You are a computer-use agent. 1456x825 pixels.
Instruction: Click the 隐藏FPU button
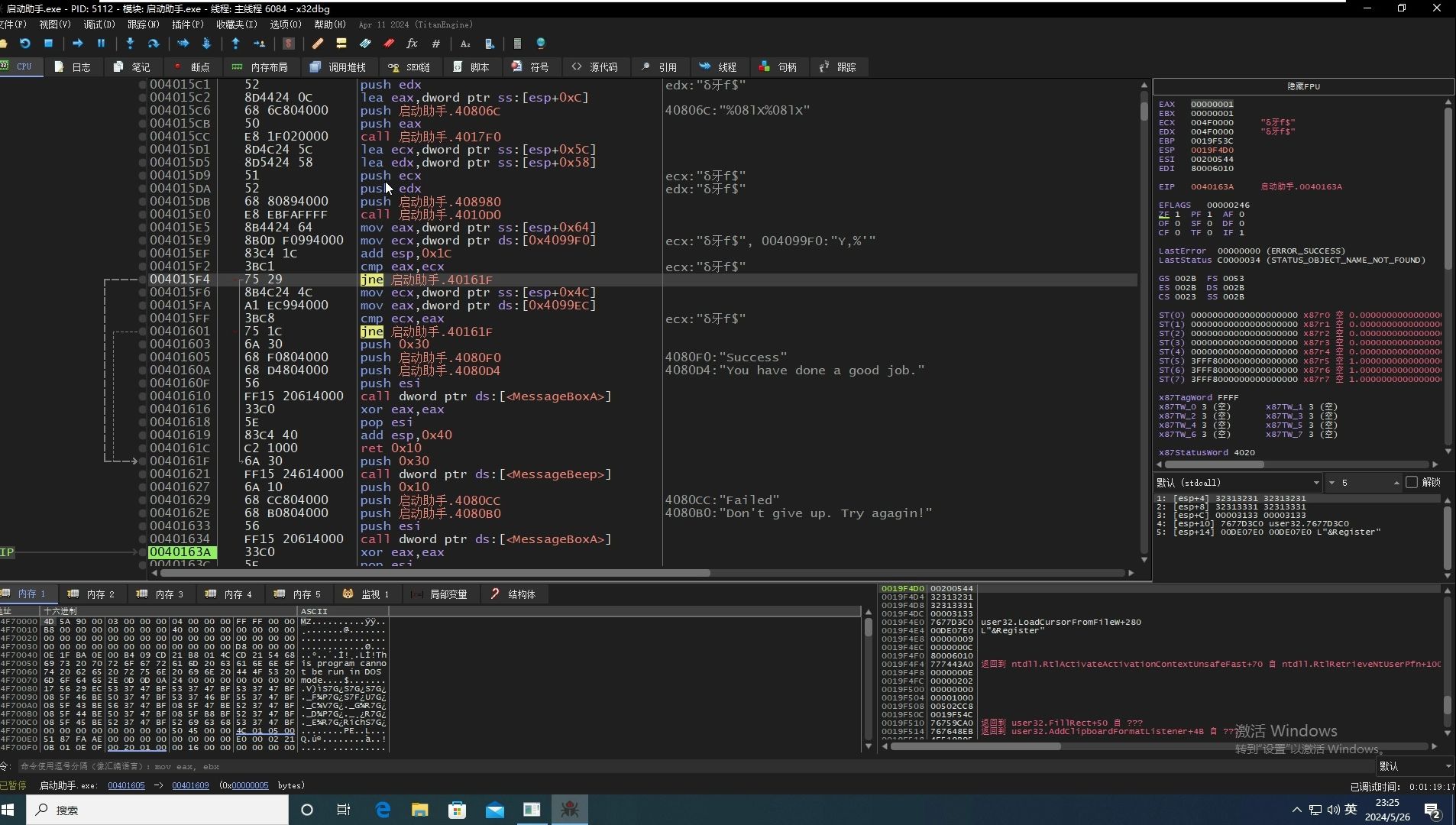pos(1303,86)
